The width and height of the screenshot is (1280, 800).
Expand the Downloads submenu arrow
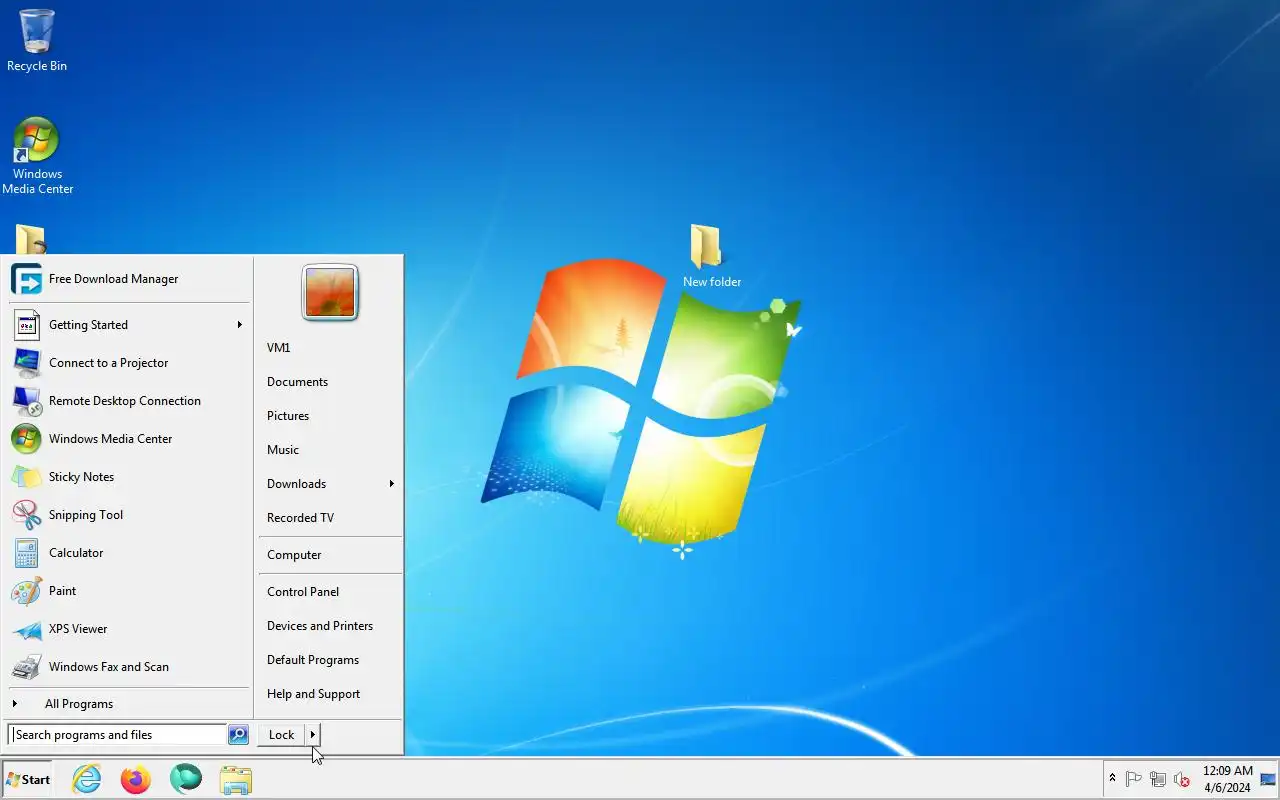click(391, 484)
